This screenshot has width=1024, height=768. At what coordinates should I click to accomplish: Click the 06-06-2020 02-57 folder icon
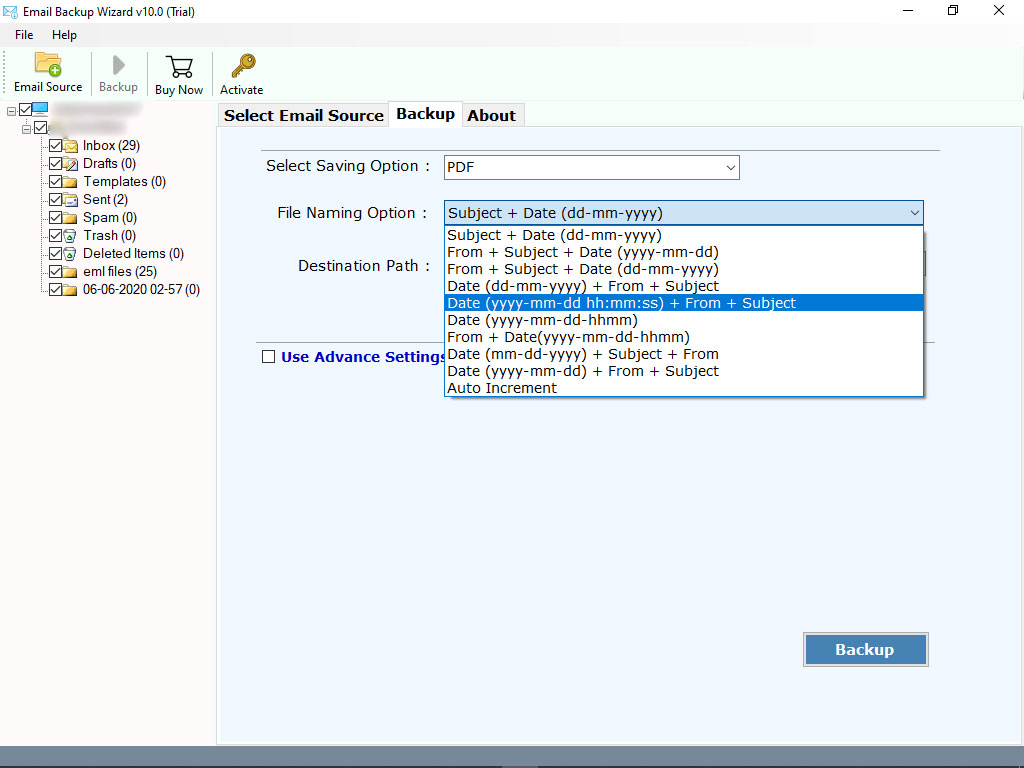pos(71,289)
